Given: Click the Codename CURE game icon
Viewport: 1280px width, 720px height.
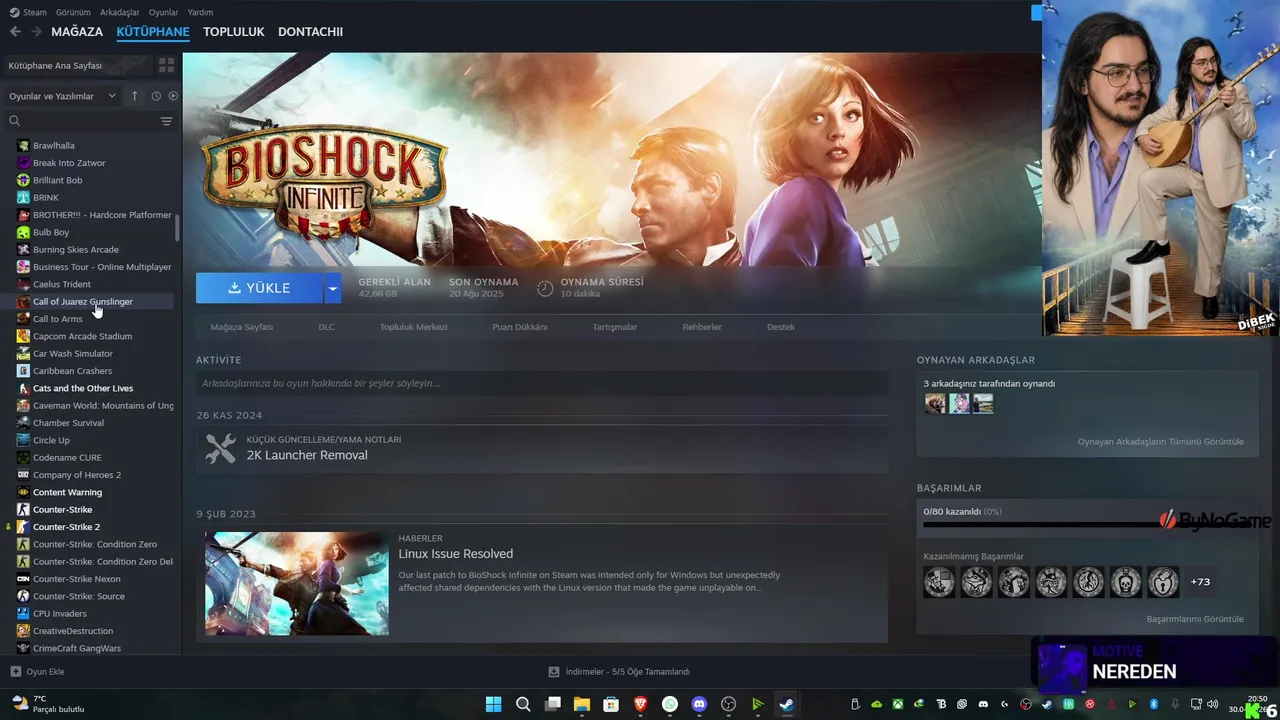Looking at the screenshot, I should [x=23, y=457].
